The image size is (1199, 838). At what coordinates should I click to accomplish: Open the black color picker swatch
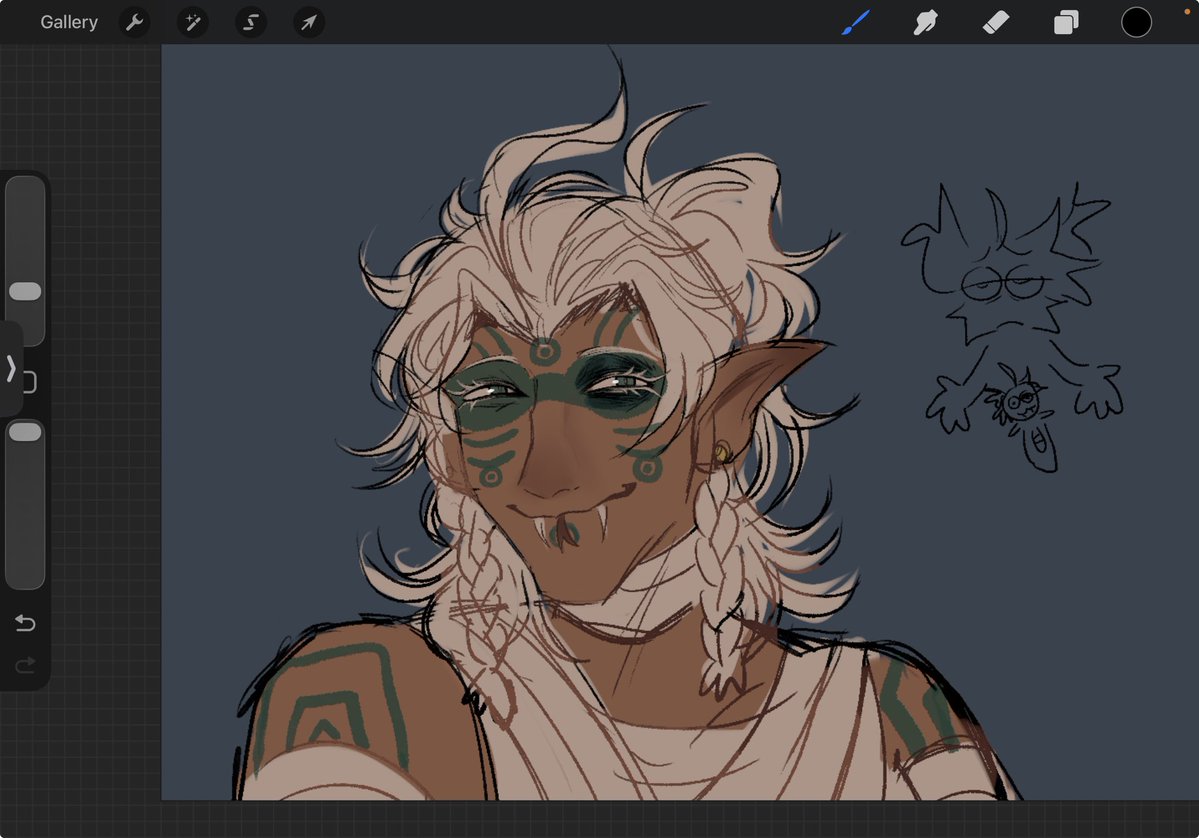1136,22
